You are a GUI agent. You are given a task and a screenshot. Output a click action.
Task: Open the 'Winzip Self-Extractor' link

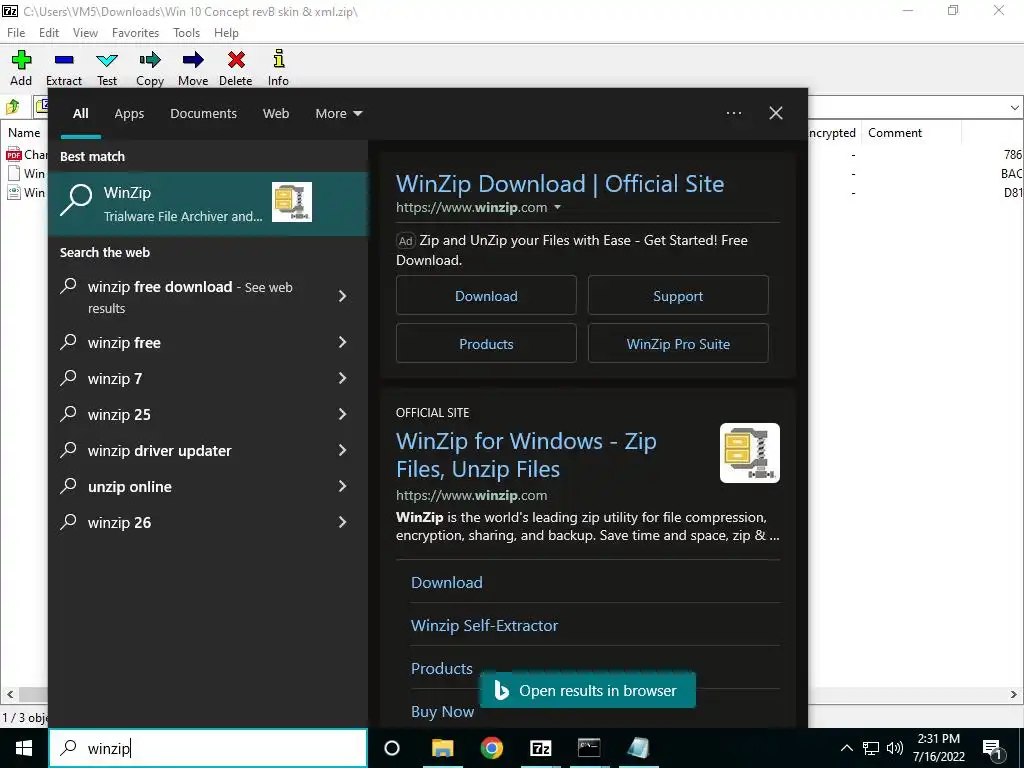[485, 626]
